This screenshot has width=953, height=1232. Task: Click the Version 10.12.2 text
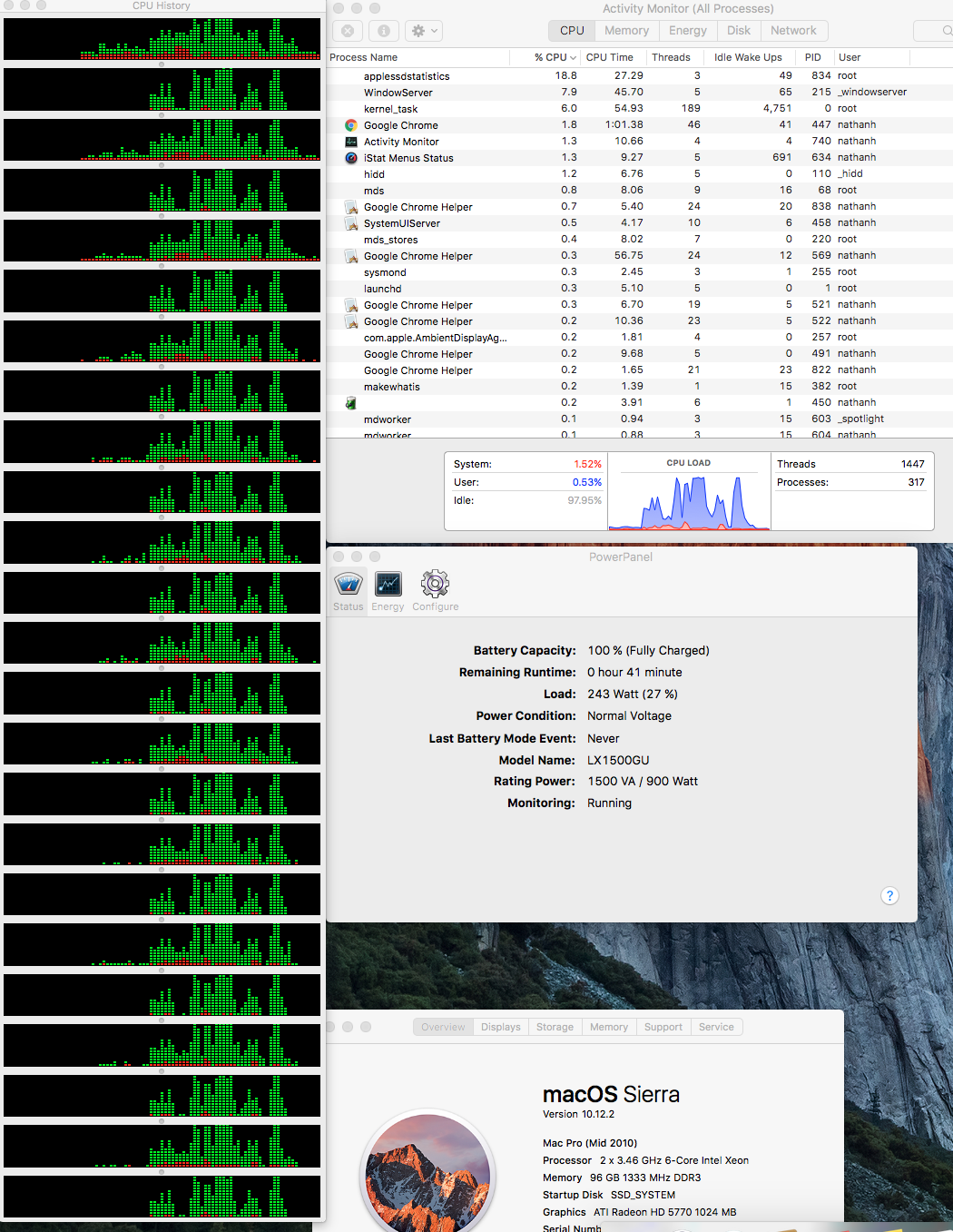(578, 1114)
